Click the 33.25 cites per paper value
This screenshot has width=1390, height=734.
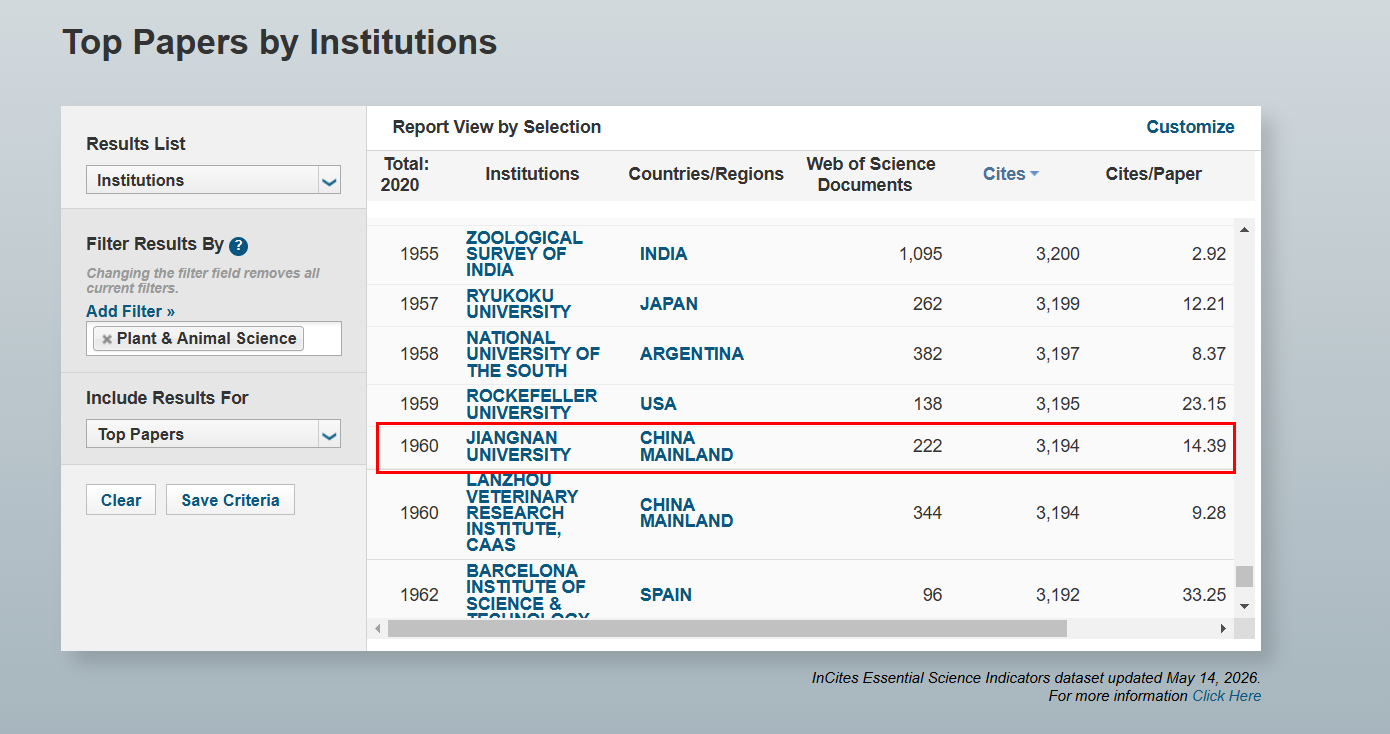(1204, 595)
